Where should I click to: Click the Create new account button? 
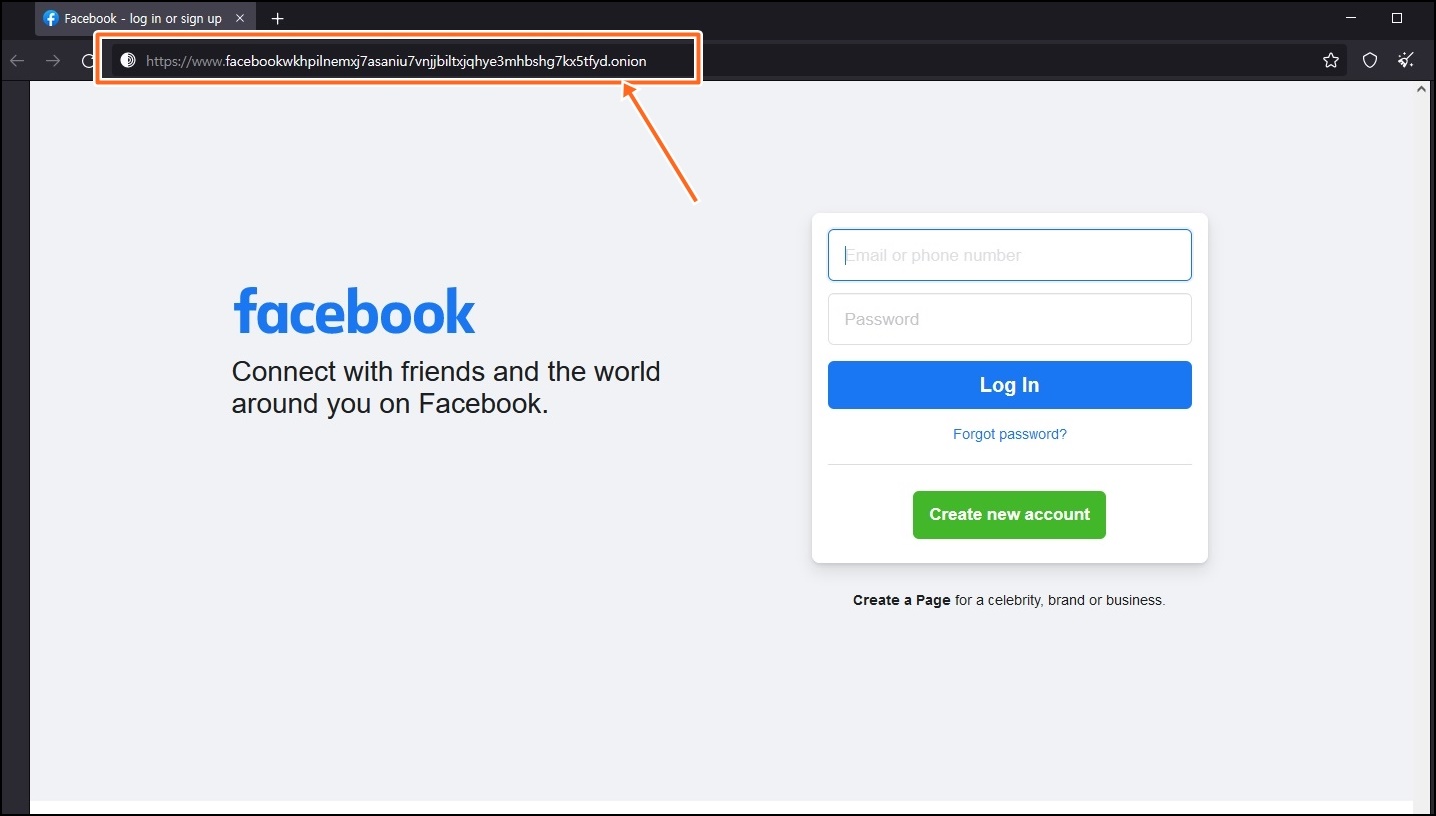tap(1009, 514)
